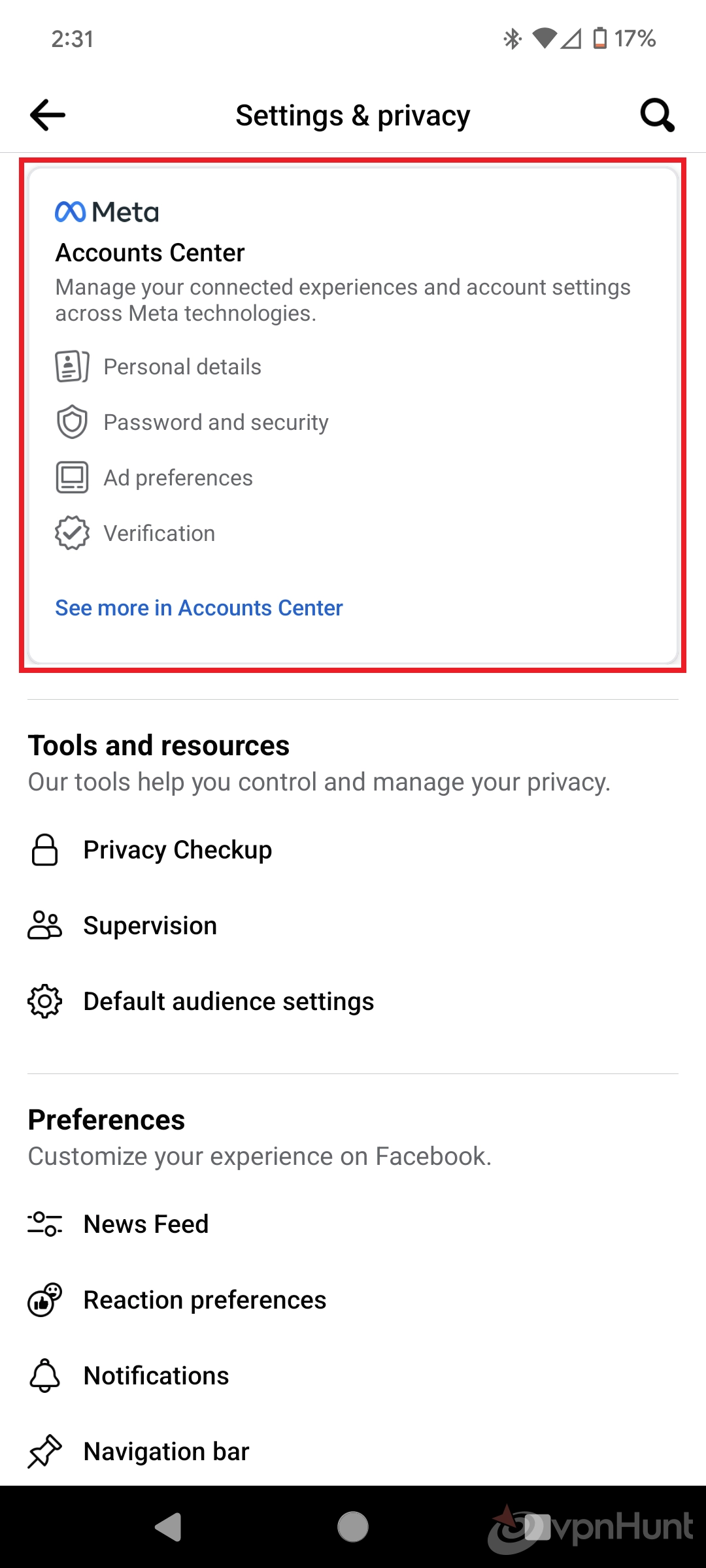The image size is (706, 1568).
Task: Tap the Ad preferences monitor icon
Action: click(72, 478)
